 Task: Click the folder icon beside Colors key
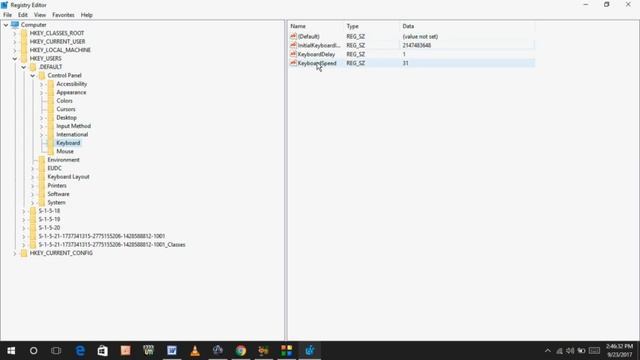[51, 100]
